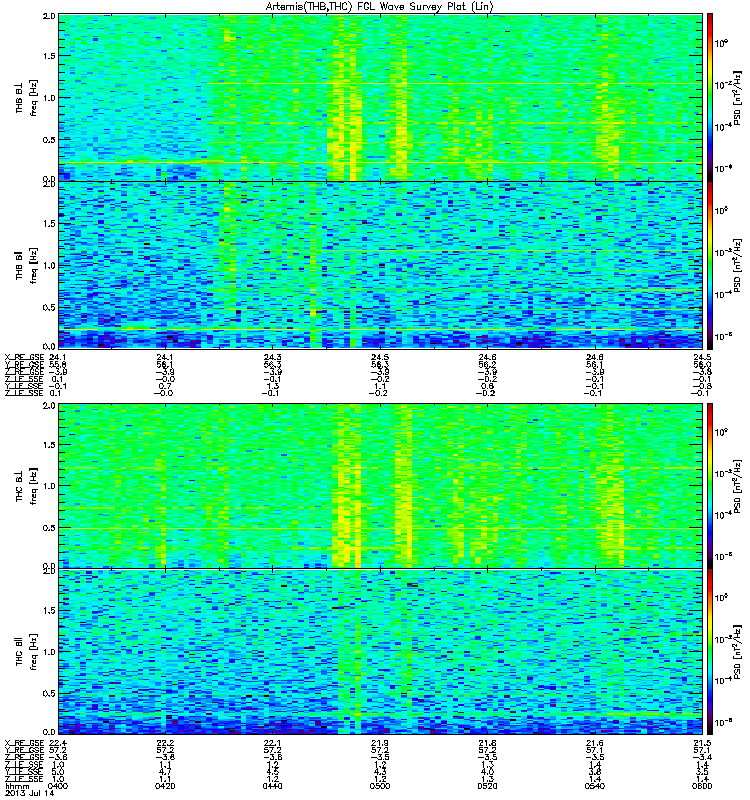Click the THB X_RE_GSE value "24.1" at 0400
750x800 pixels.
tap(58, 357)
